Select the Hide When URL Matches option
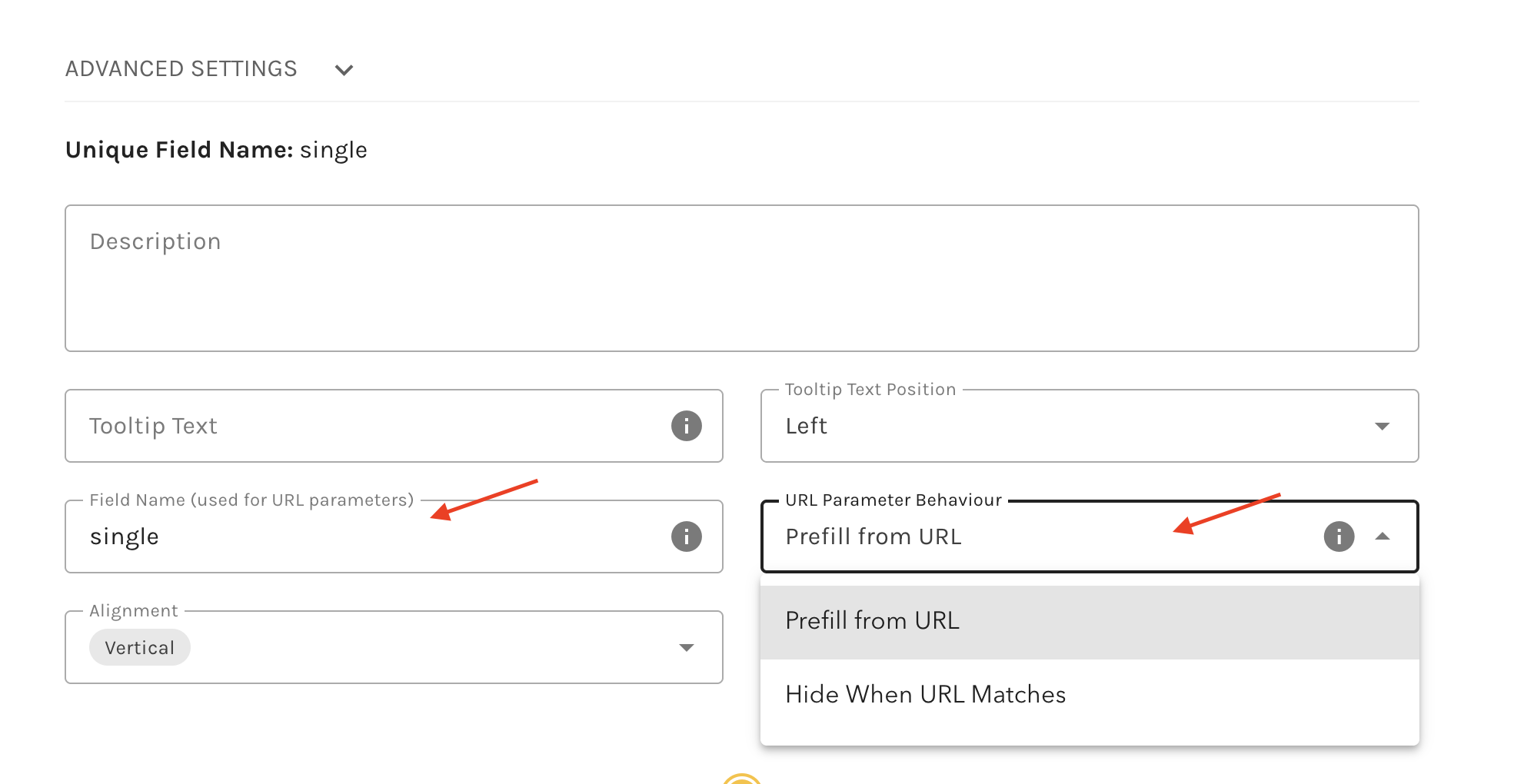The width and height of the screenshot is (1524, 784). coord(925,694)
